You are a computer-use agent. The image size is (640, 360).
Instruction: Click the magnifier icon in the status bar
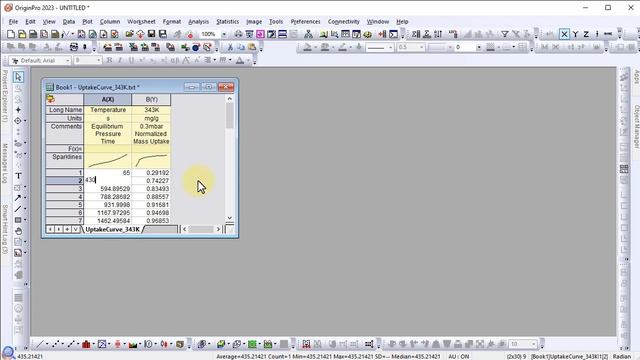pos(8,353)
